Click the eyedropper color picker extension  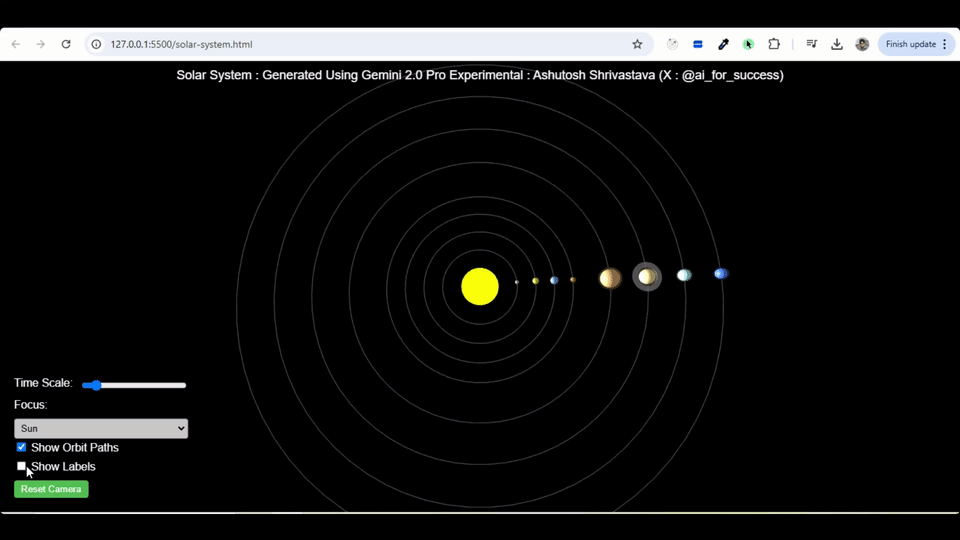coord(723,44)
